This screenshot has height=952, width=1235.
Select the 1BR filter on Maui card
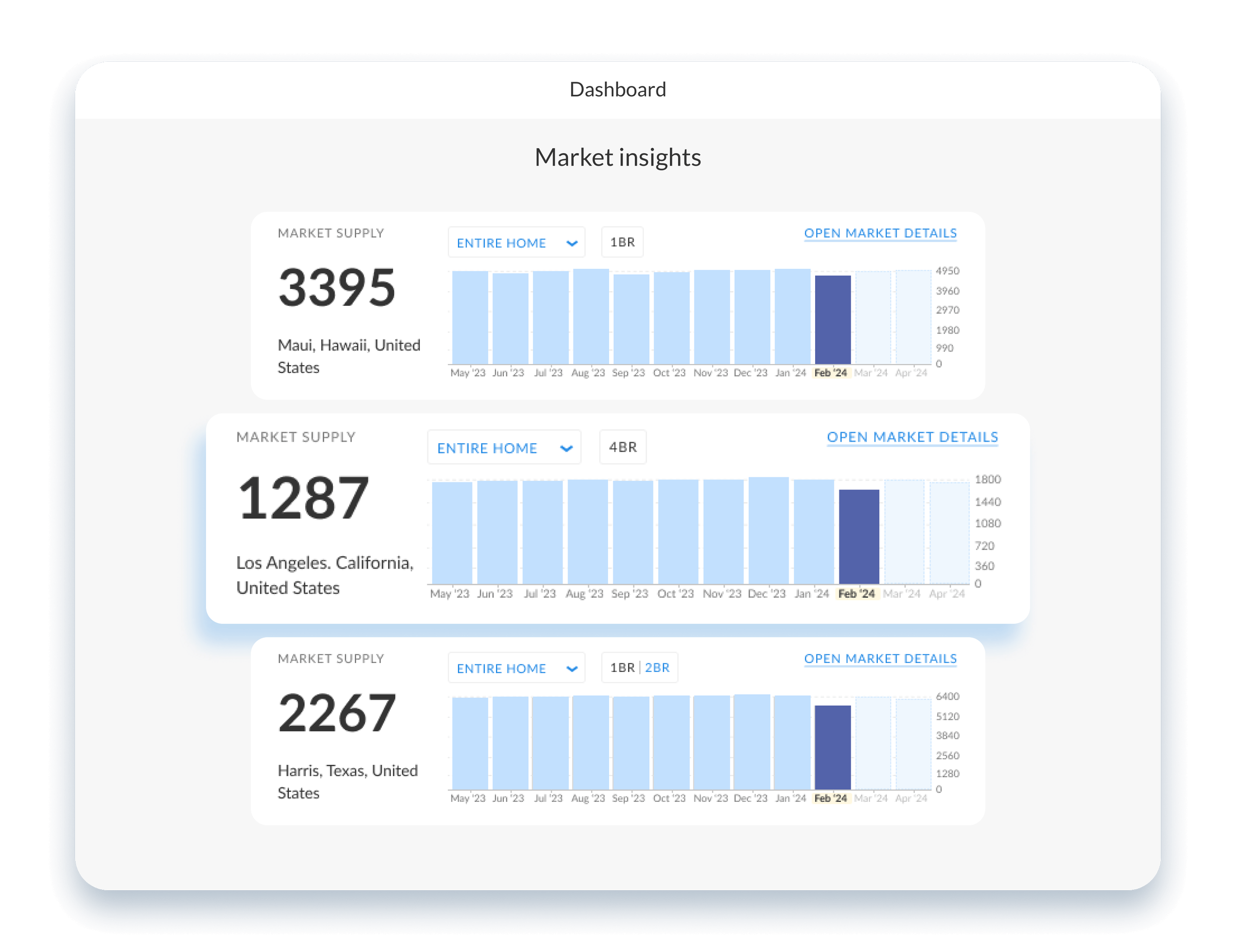622,242
